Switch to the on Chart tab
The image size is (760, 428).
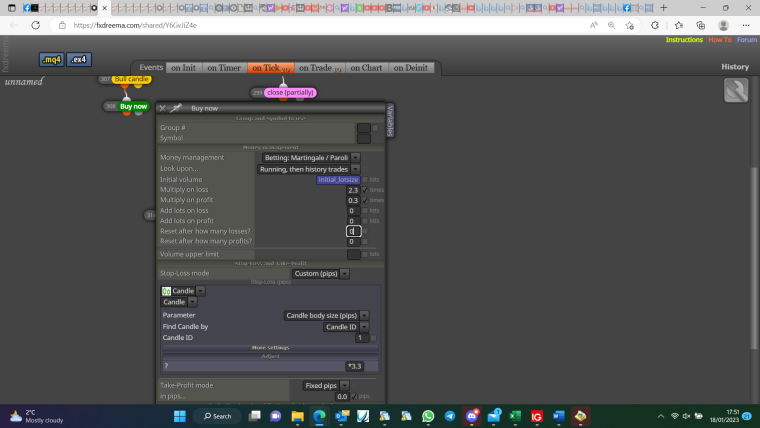pos(366,68)
